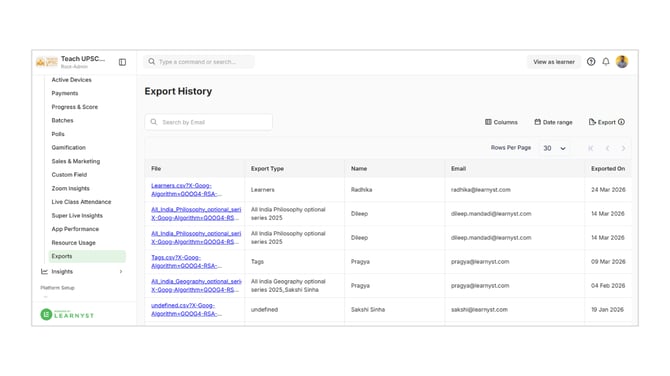Open Gamification in sidebar
This screenshot has width=670, height=376.
pos(69,147)
